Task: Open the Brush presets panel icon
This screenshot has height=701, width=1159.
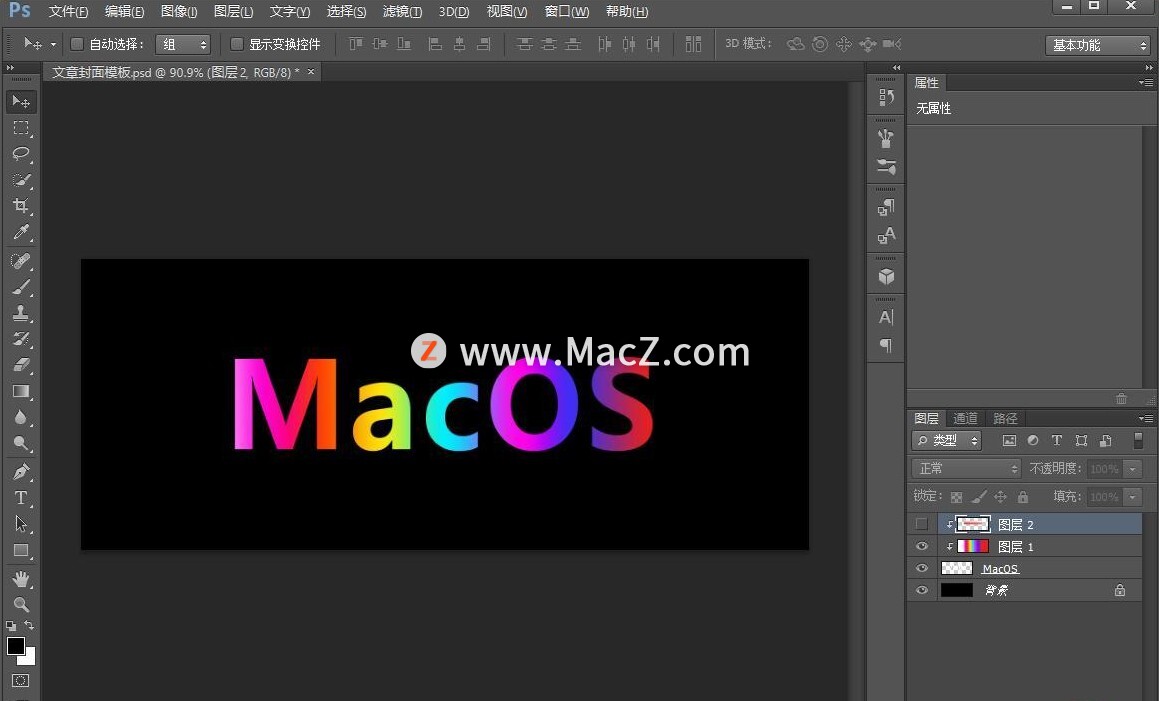Action: click(886, 166)
